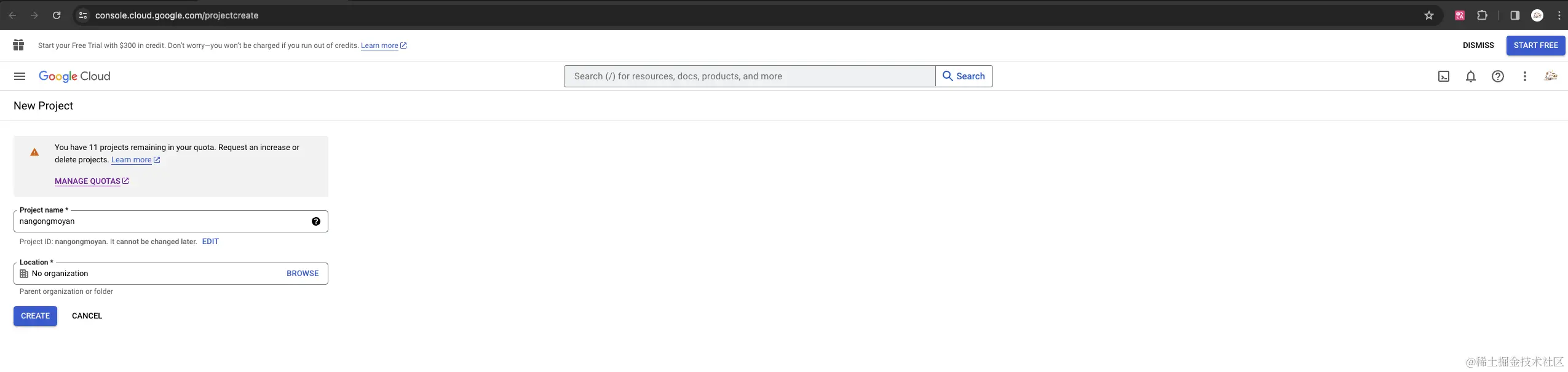
Task: Open the Google Cloud navigation hamburger menu
Action: click(x=20, y=76)
